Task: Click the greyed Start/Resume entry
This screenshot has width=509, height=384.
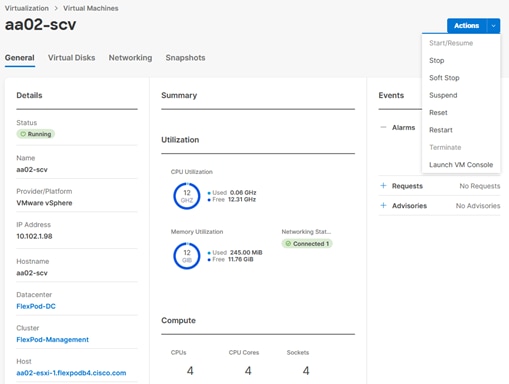Action: pos(451,43)
